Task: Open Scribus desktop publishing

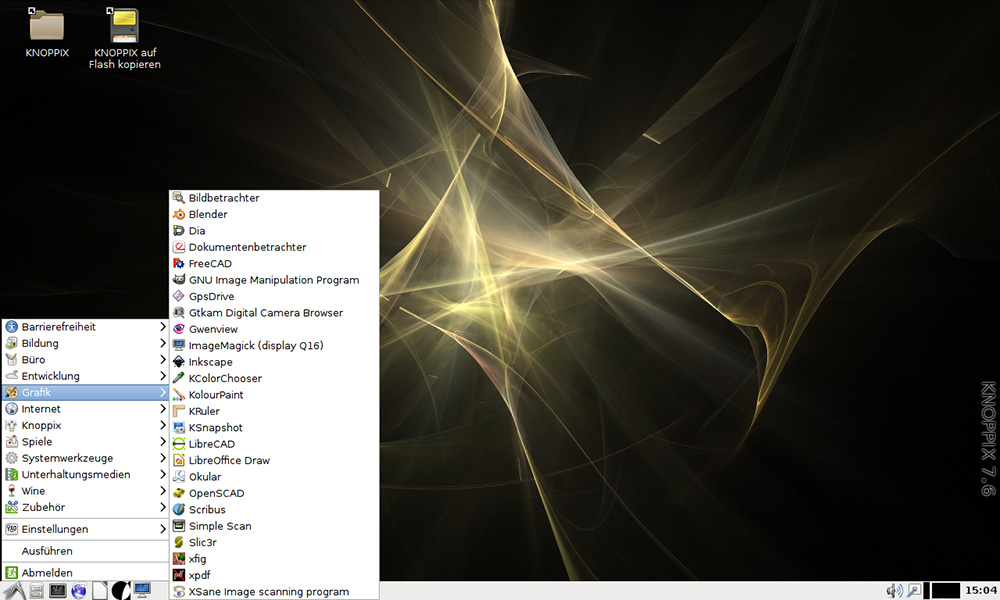Action: point(274,509)
